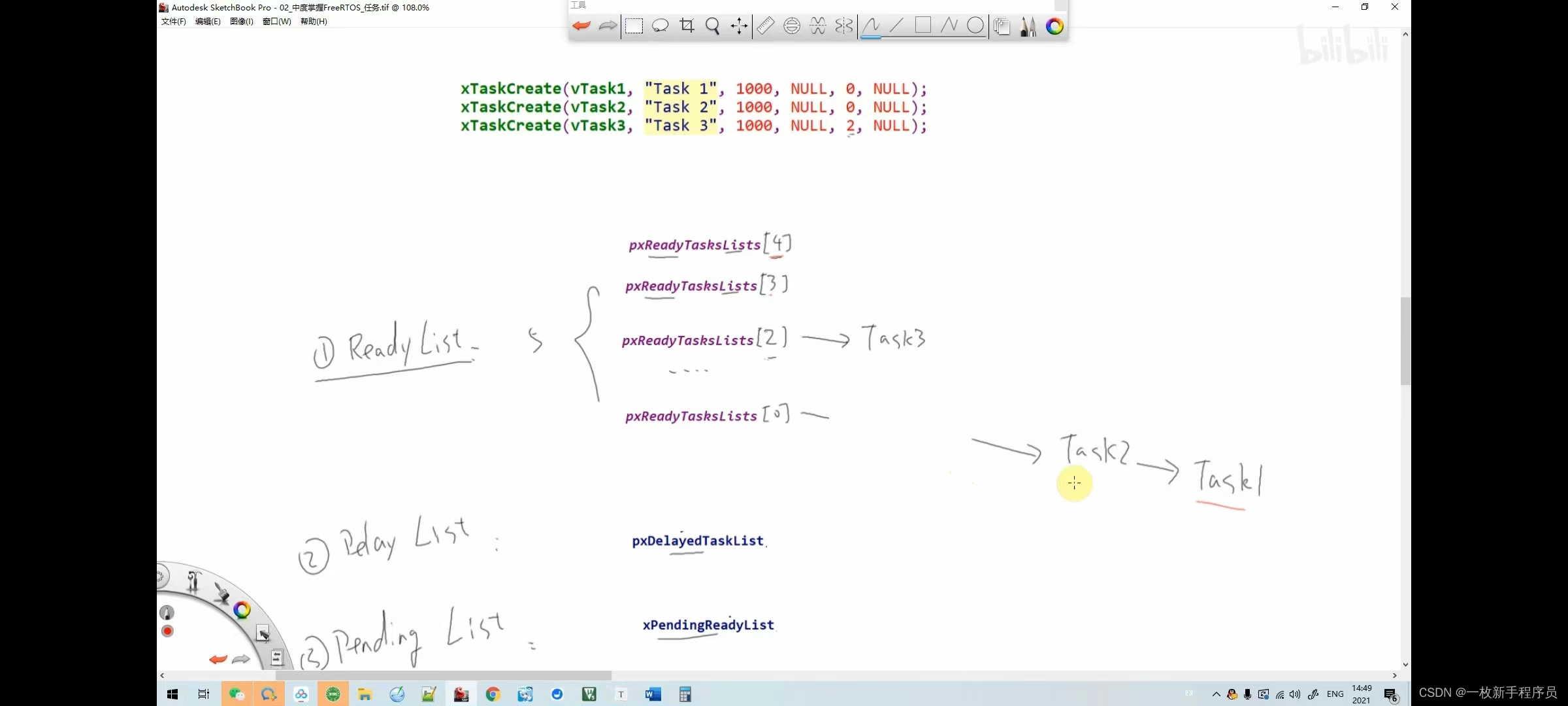1568x706 pixels.
Task: Click the scroll down arrow of vertical scrollbar
Action: [x=1405, y=665]
